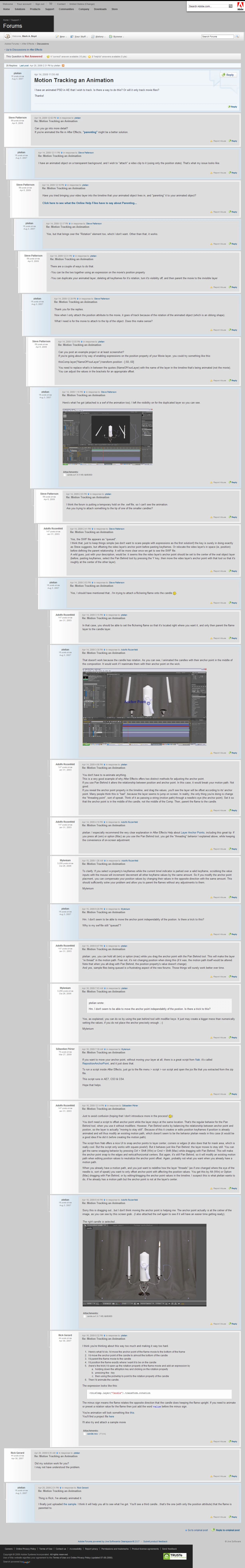245x1568 pixels.
Task: Open the Company menu in navigation bar
Action: [84, 9]
